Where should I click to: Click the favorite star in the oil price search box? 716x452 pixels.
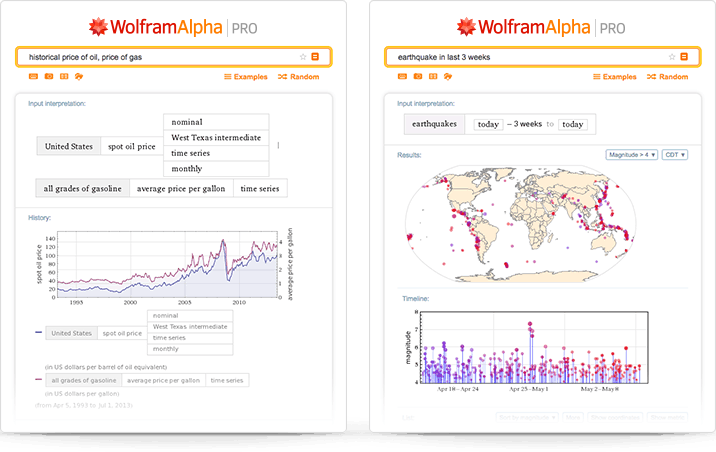[x=303, y=57]
